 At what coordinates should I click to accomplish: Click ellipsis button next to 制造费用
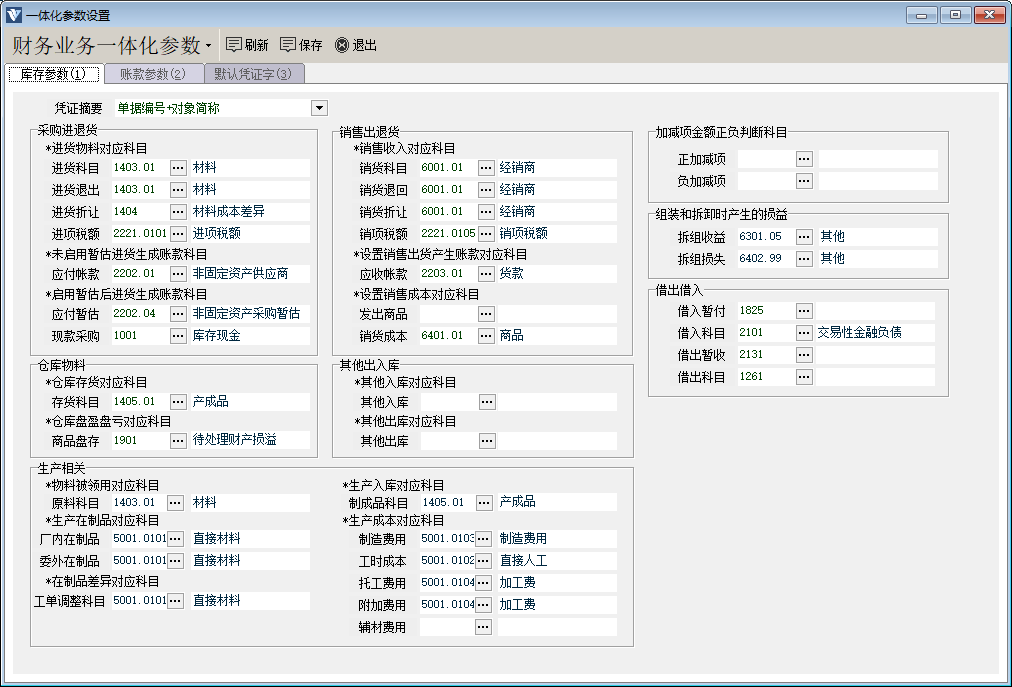tap(483, 539)
